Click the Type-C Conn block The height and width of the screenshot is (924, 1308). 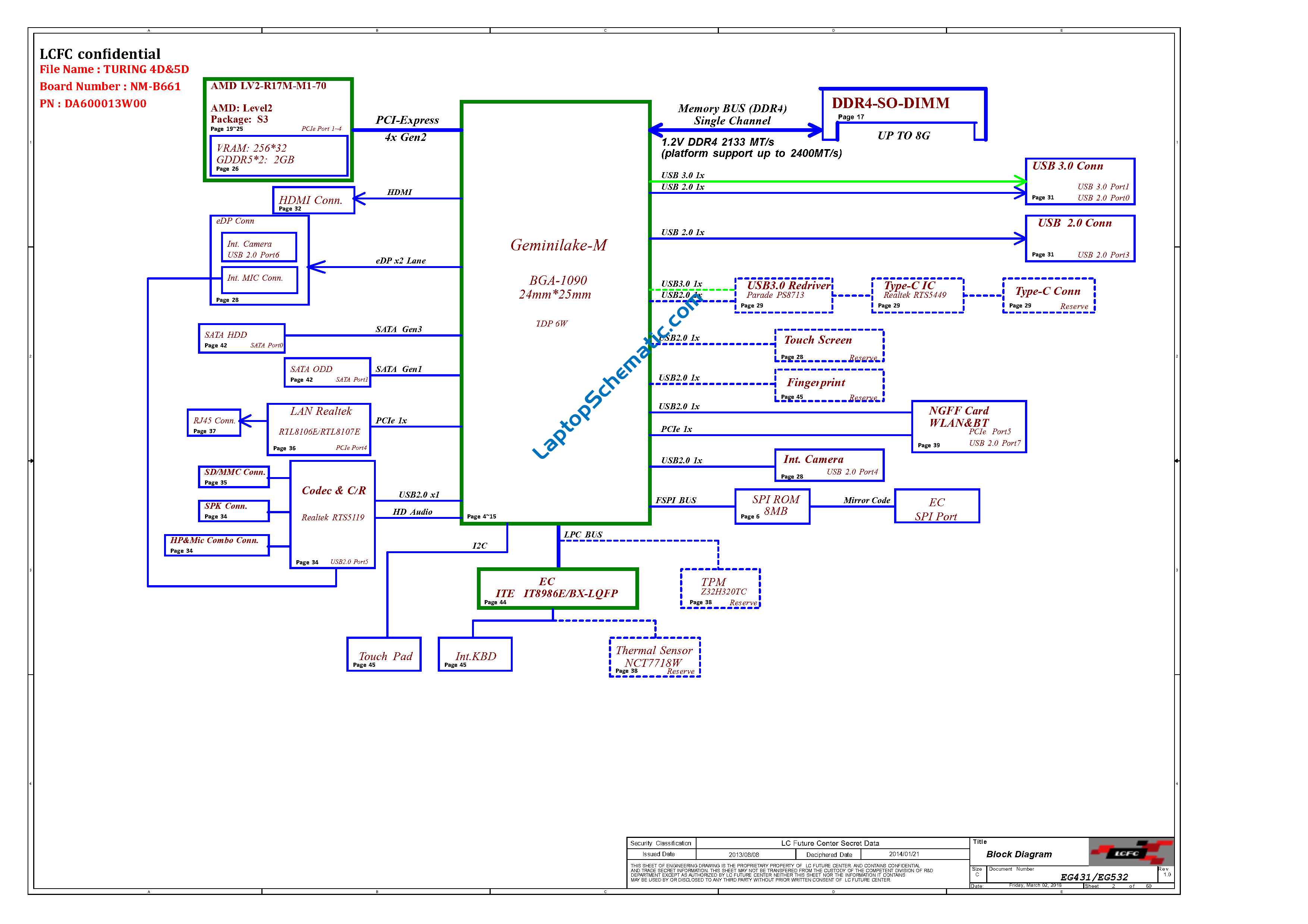point(1049,296)
